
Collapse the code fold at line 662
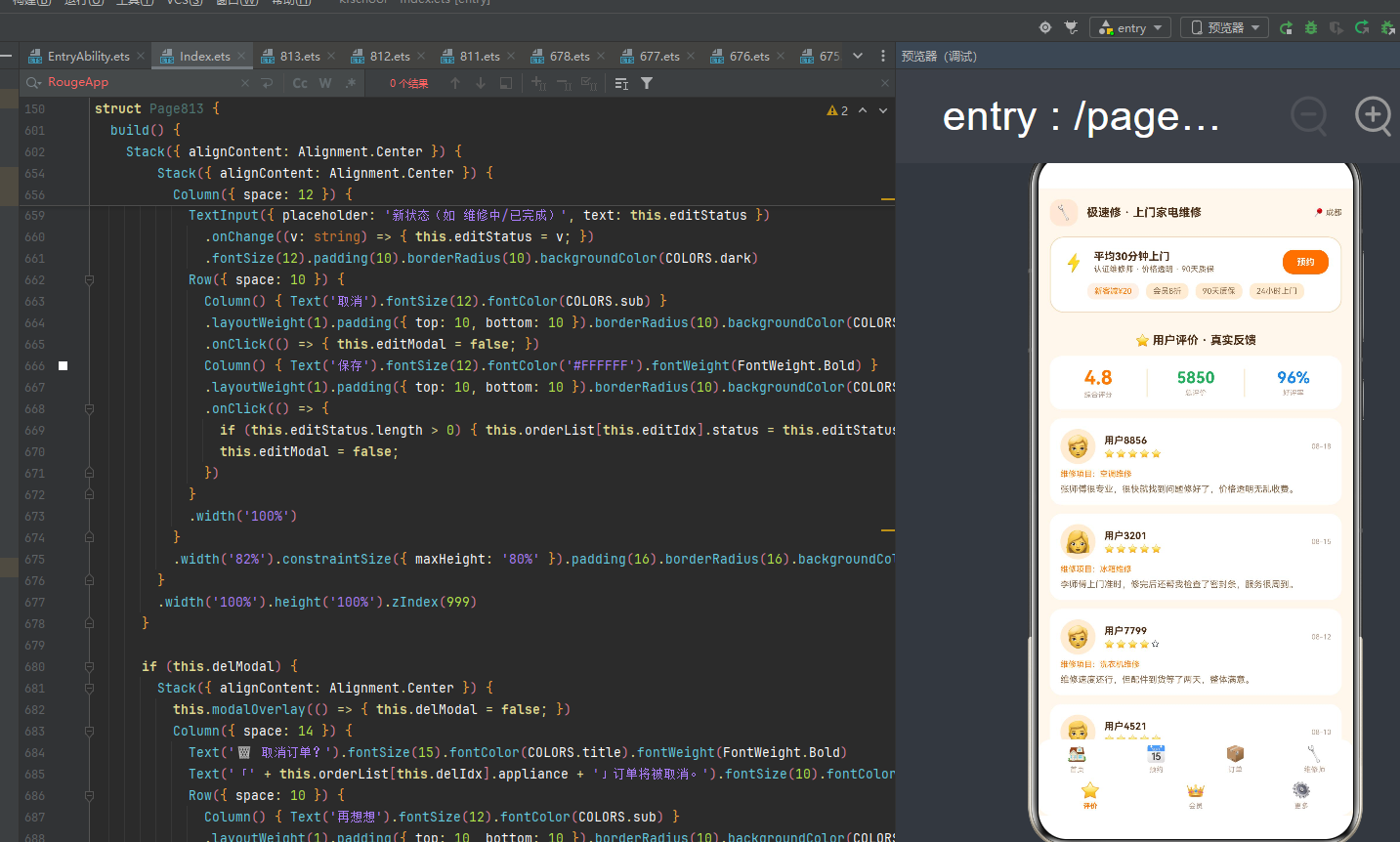(89, 279)
